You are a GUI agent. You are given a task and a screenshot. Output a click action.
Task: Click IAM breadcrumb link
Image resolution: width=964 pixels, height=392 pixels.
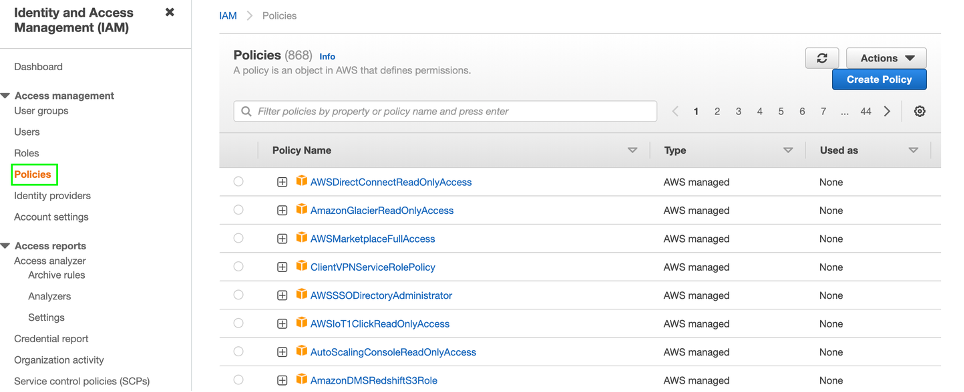(227, 16)
